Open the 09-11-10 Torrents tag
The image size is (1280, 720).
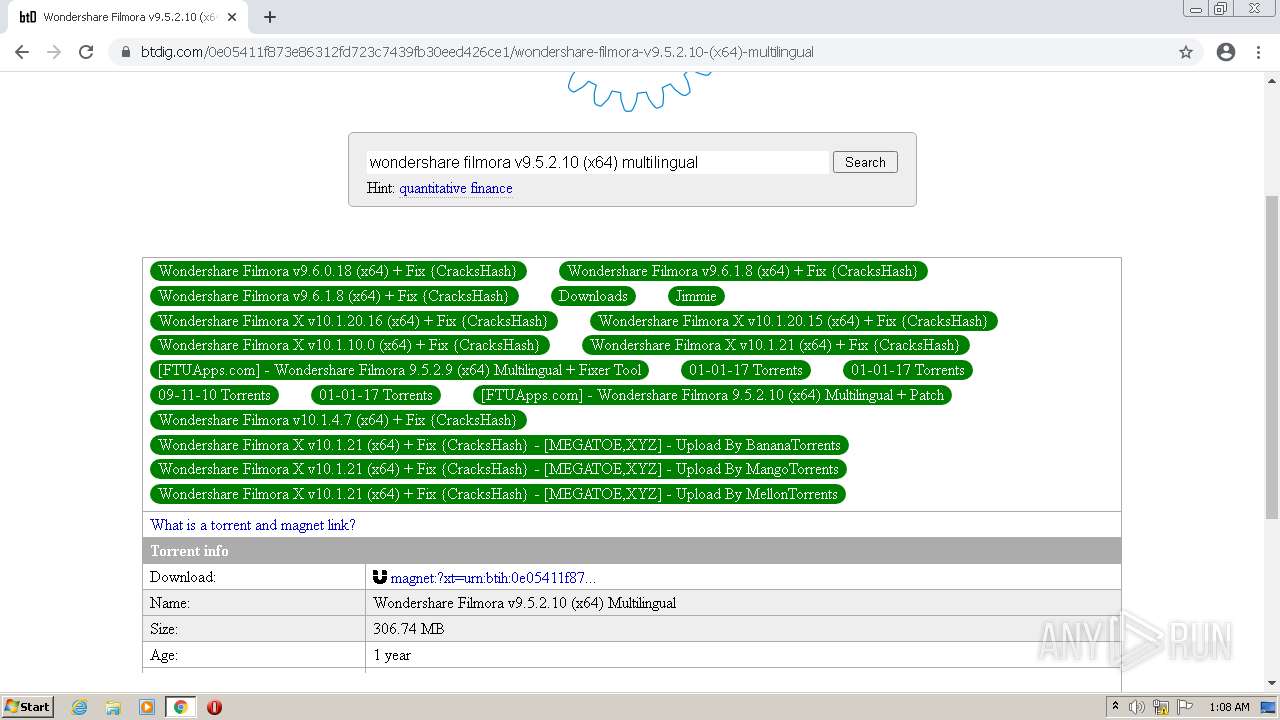pos(214,395)
